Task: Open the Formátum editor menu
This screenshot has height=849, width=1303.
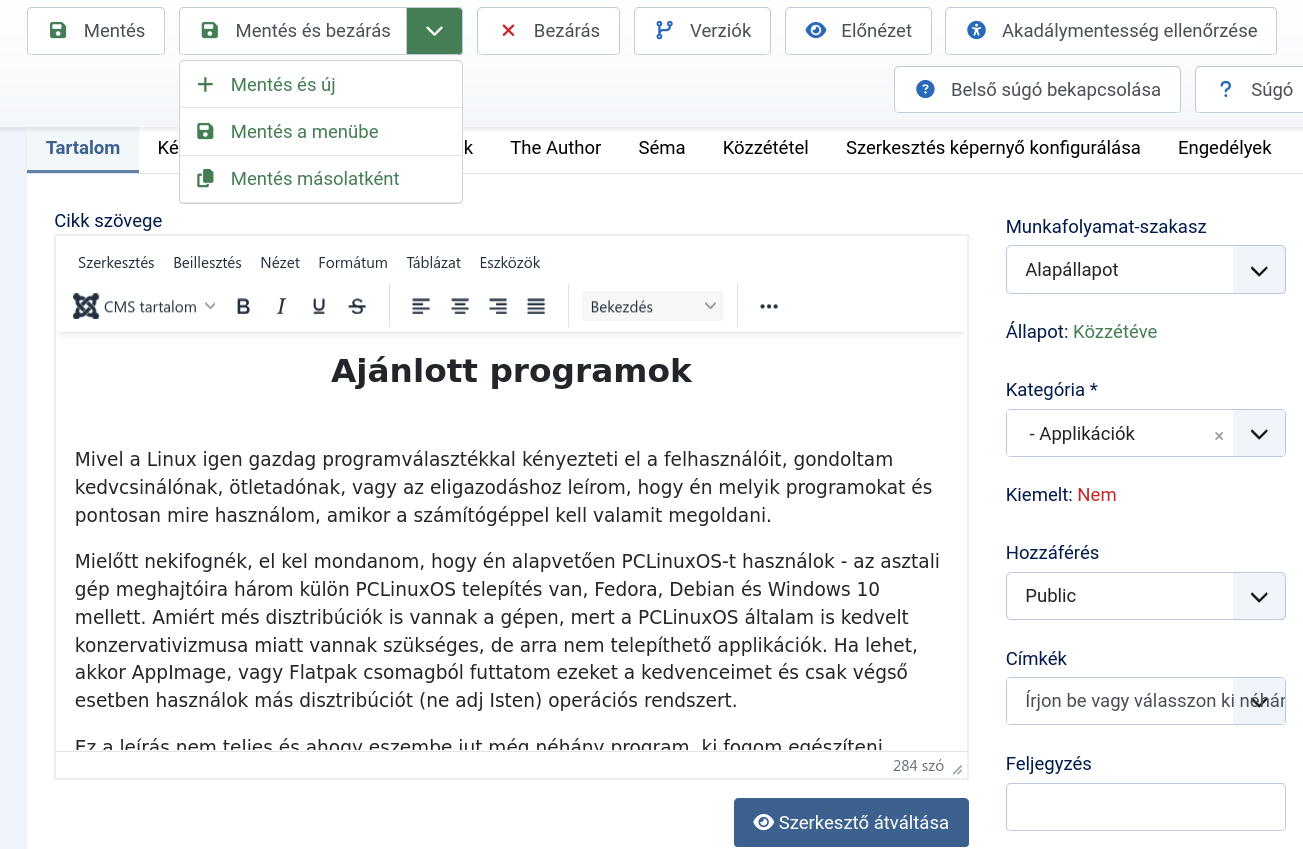Action: [353, 263]
